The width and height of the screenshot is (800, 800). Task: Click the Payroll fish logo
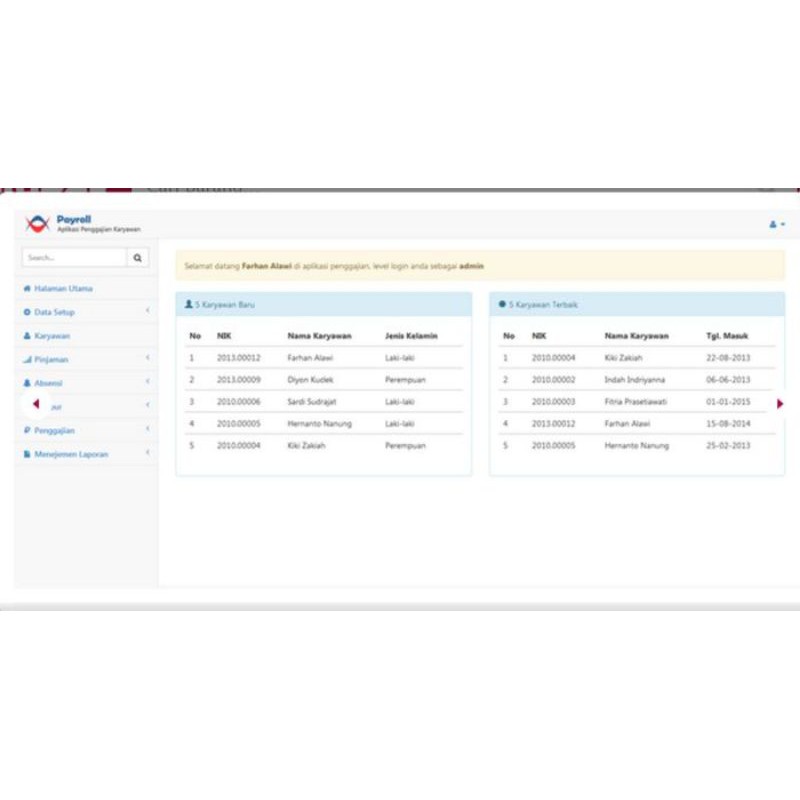point(38,222)
